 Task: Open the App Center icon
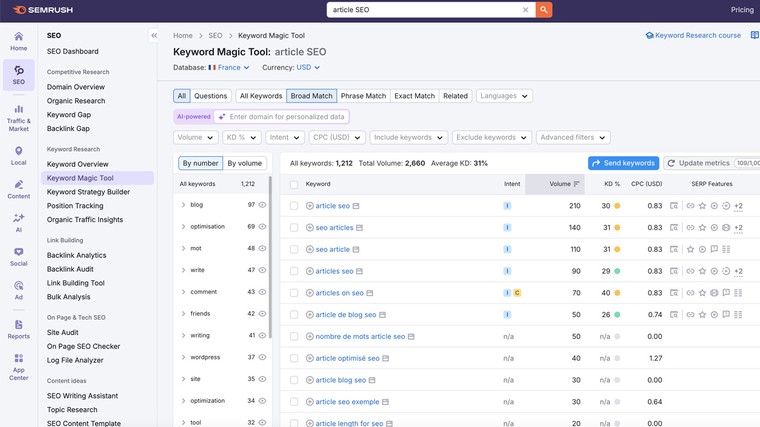coord(18,366)
